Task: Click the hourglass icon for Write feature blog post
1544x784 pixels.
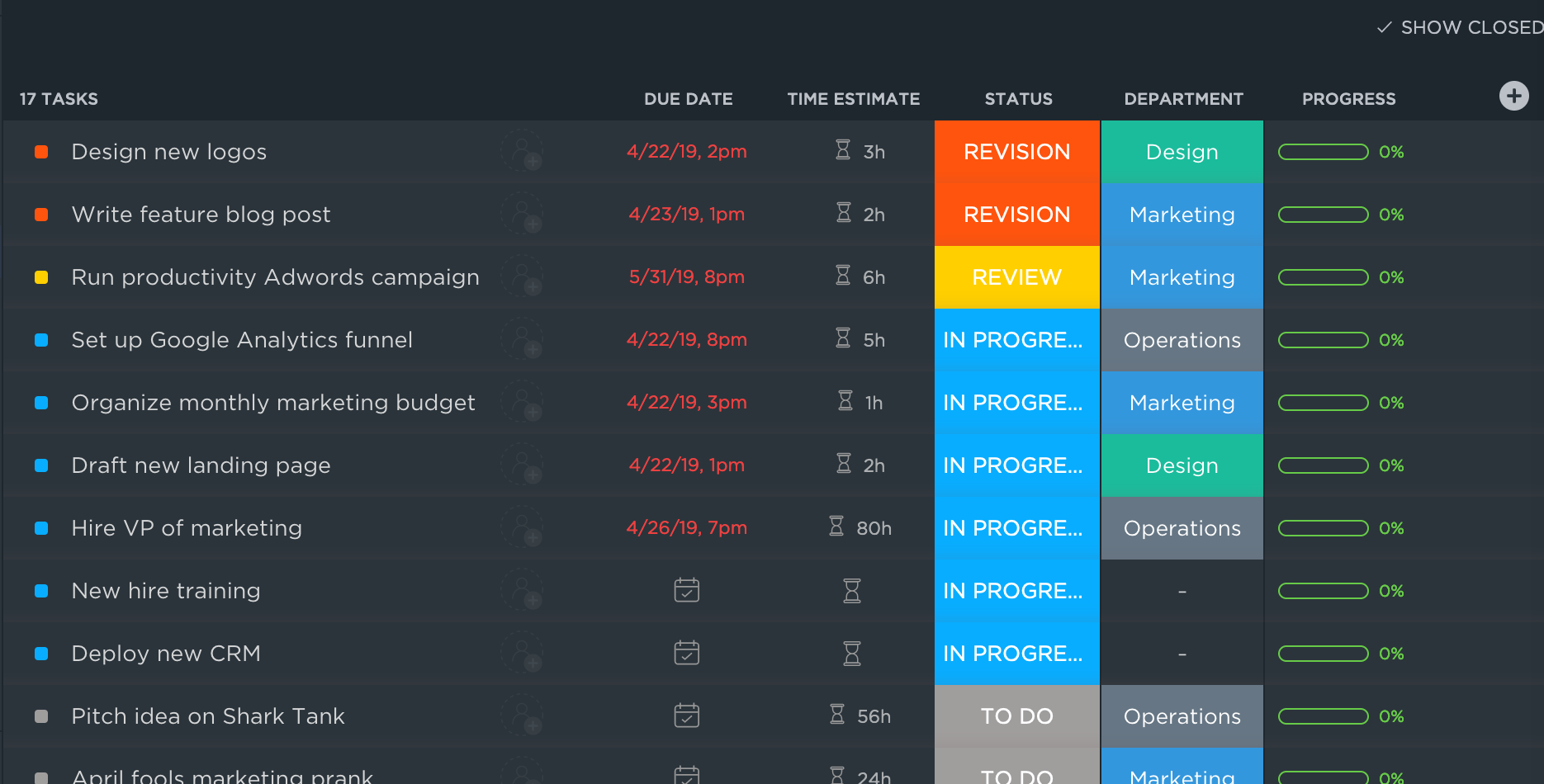Action: (842, 214)
